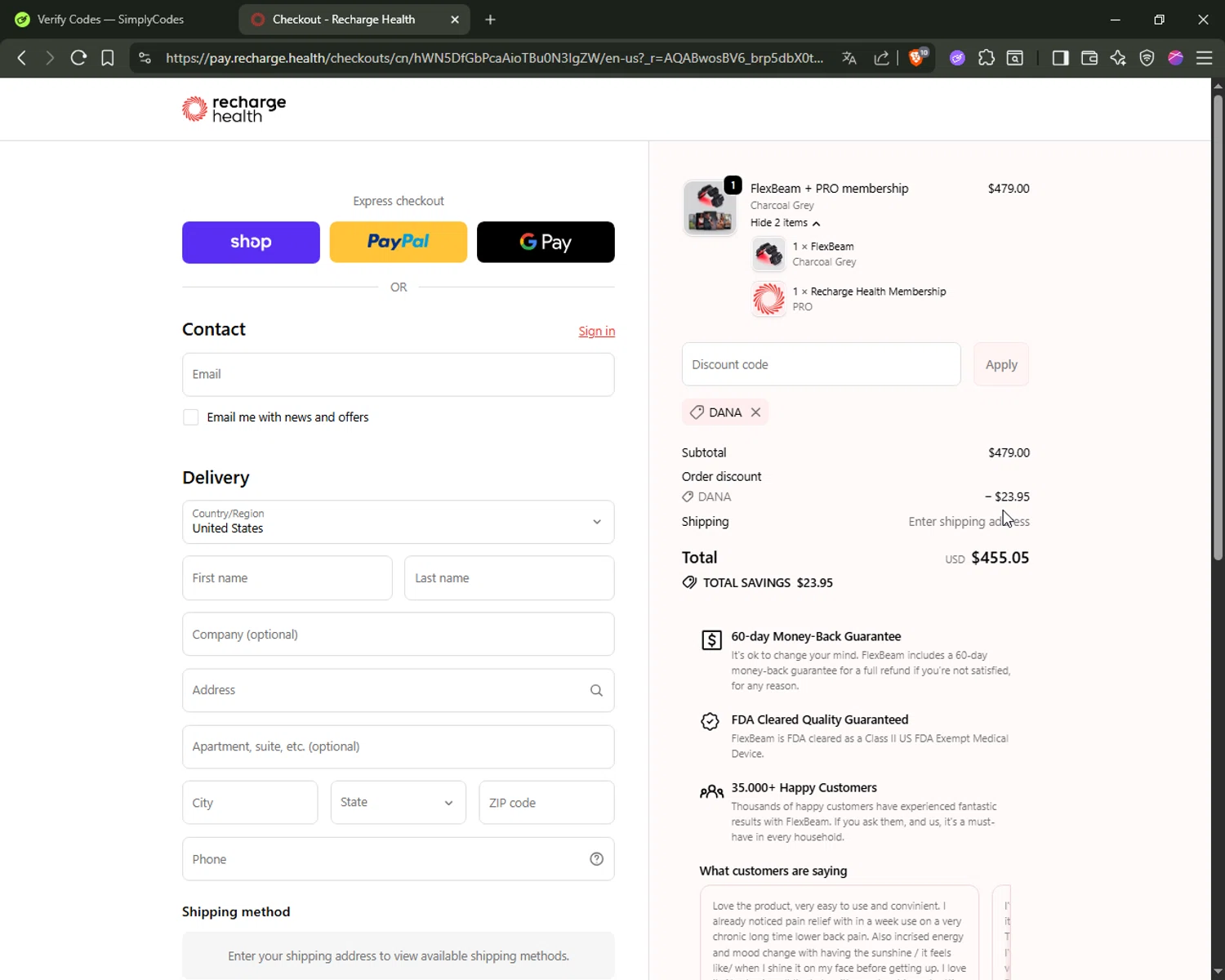Click the share icon in address bar
The width and height of the screenshot is (1225, 980).
881,58
